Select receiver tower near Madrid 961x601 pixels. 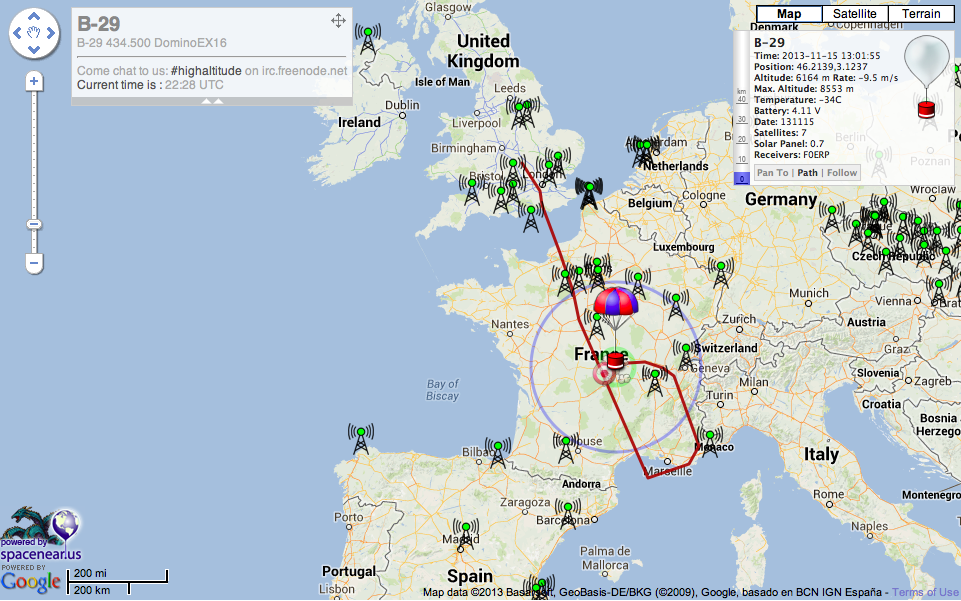pyautogui.click(x=466, y=534)
